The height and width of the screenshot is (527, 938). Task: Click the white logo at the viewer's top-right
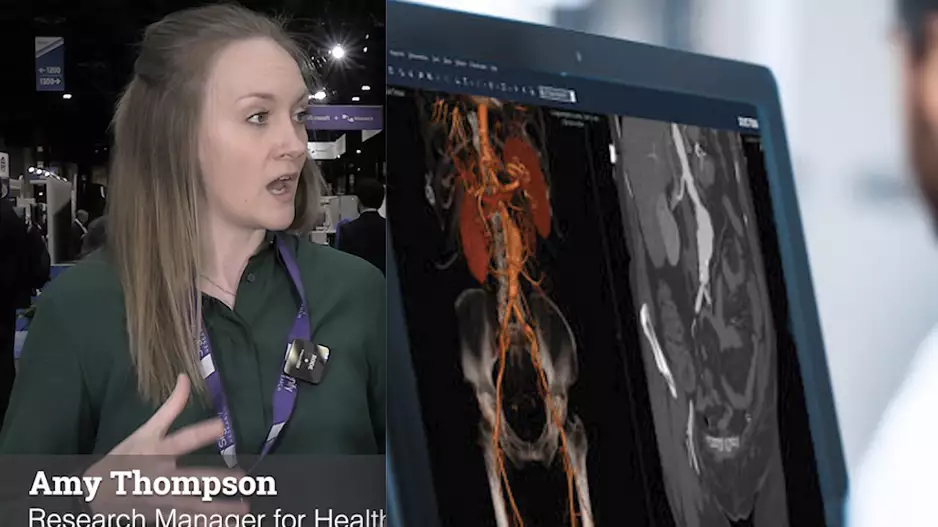747,122
